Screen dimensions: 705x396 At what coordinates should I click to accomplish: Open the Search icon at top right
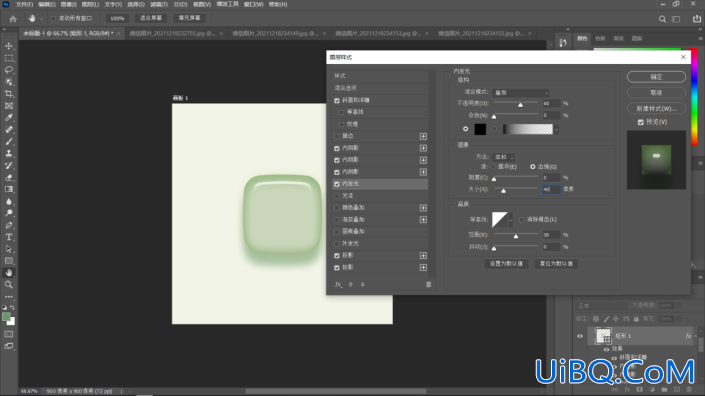point(662,19)
